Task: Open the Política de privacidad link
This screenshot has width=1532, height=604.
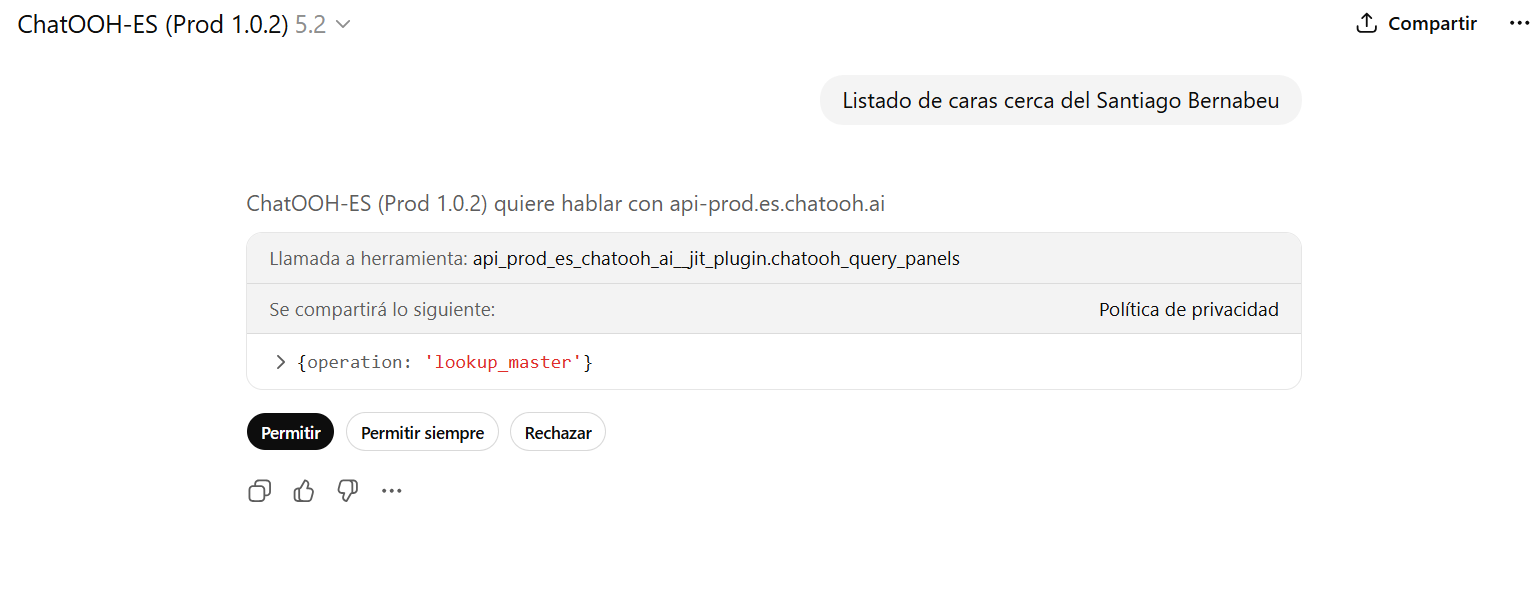Action: point(1188,309)
